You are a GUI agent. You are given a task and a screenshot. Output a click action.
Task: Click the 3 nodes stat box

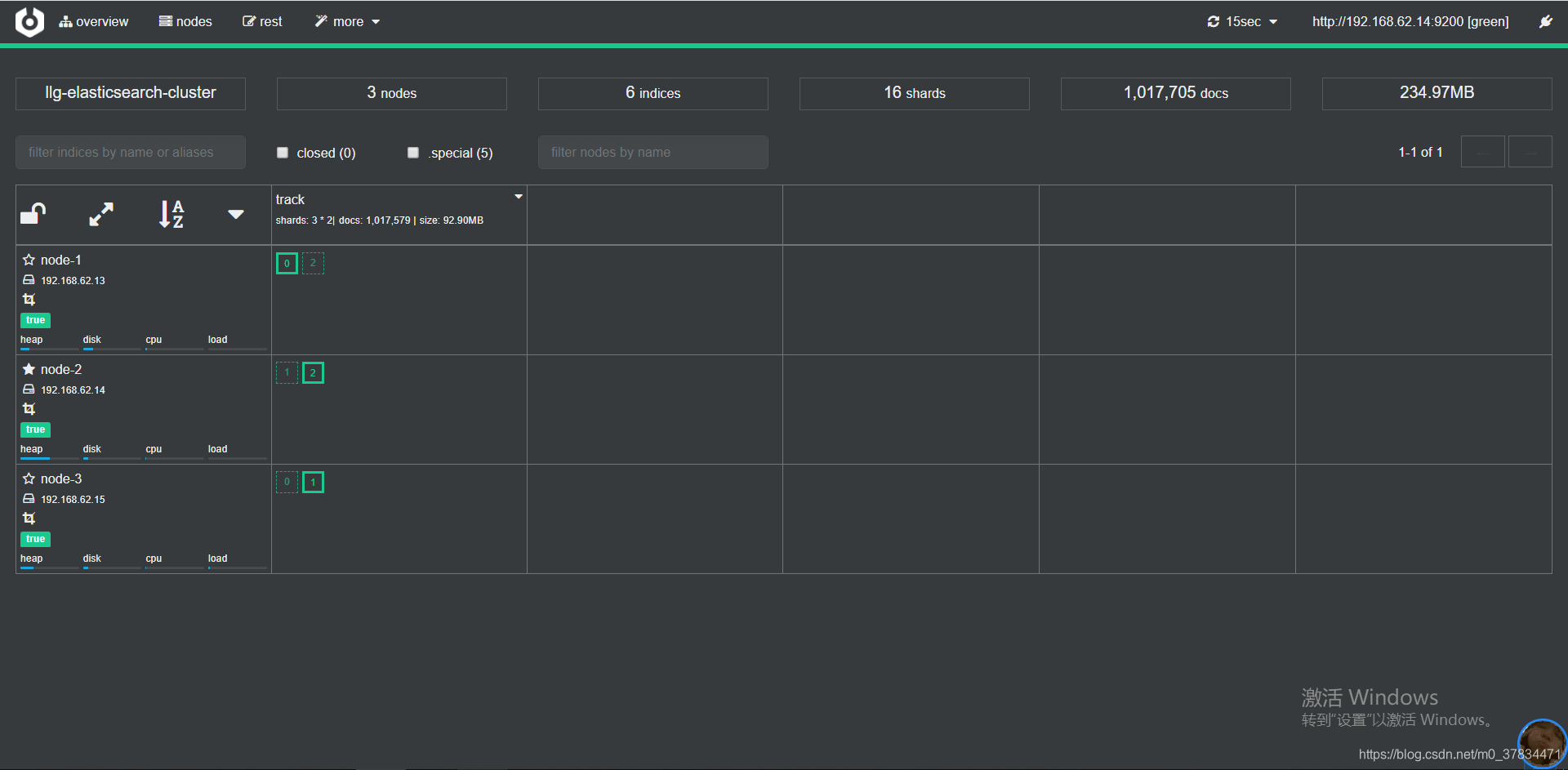[392, 93]
